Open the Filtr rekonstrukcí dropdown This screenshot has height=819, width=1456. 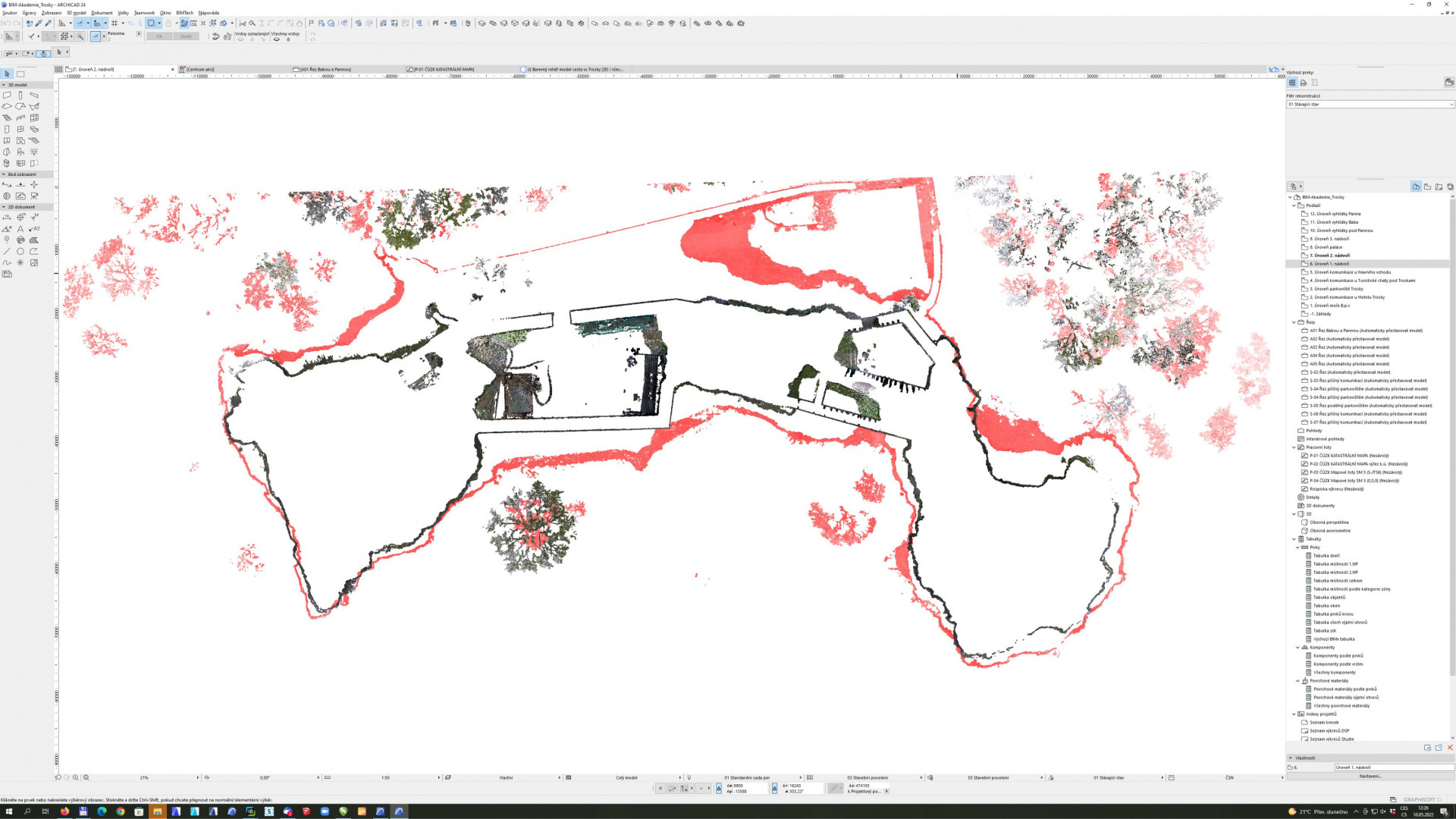click(x=1370, y=105)
